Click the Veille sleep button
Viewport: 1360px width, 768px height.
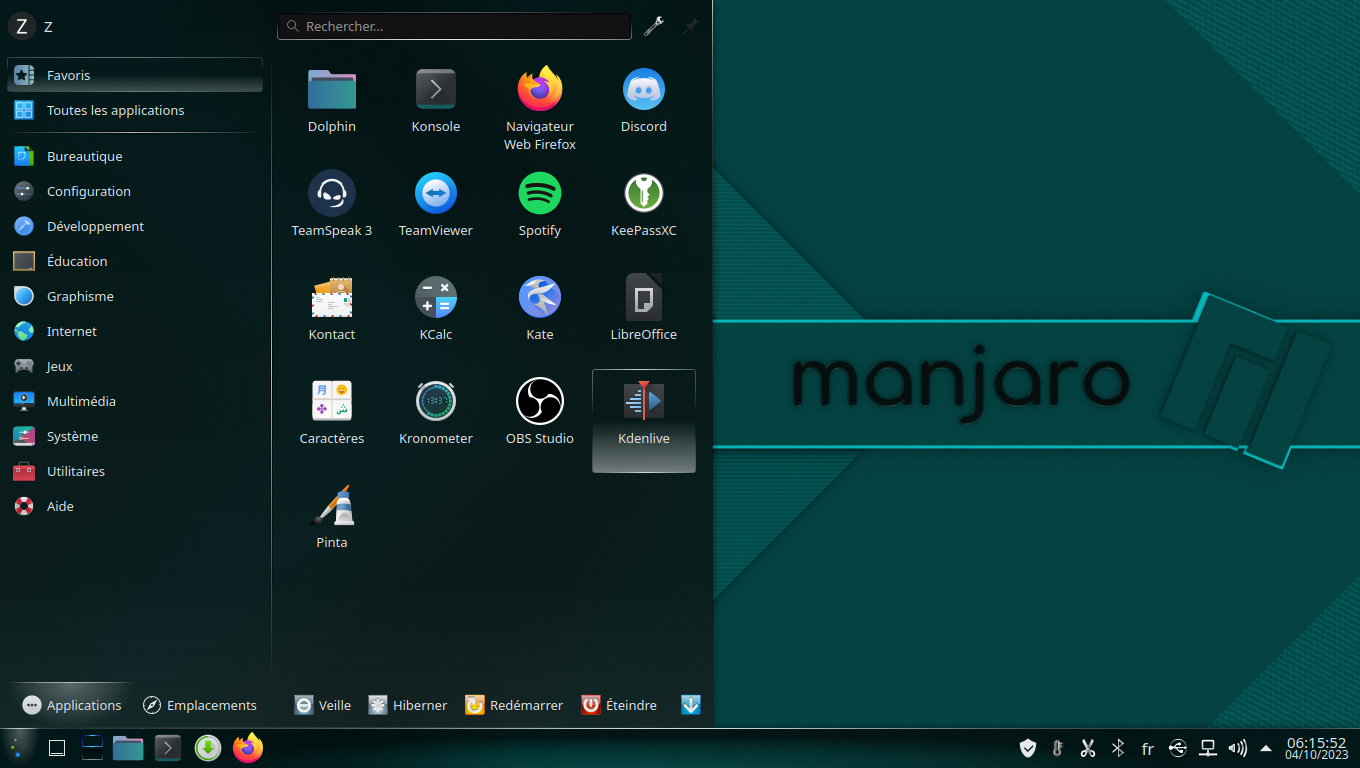click(323, 705)
